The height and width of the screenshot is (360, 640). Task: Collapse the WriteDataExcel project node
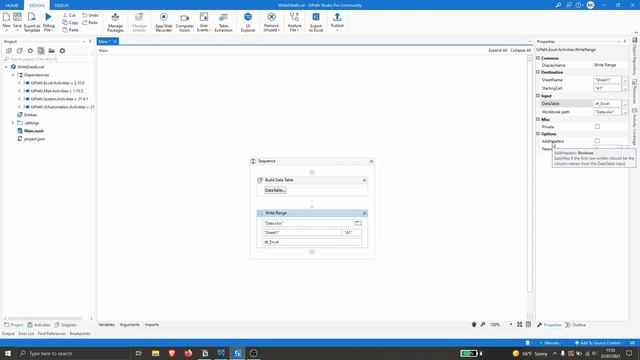(x=6, y=67)
